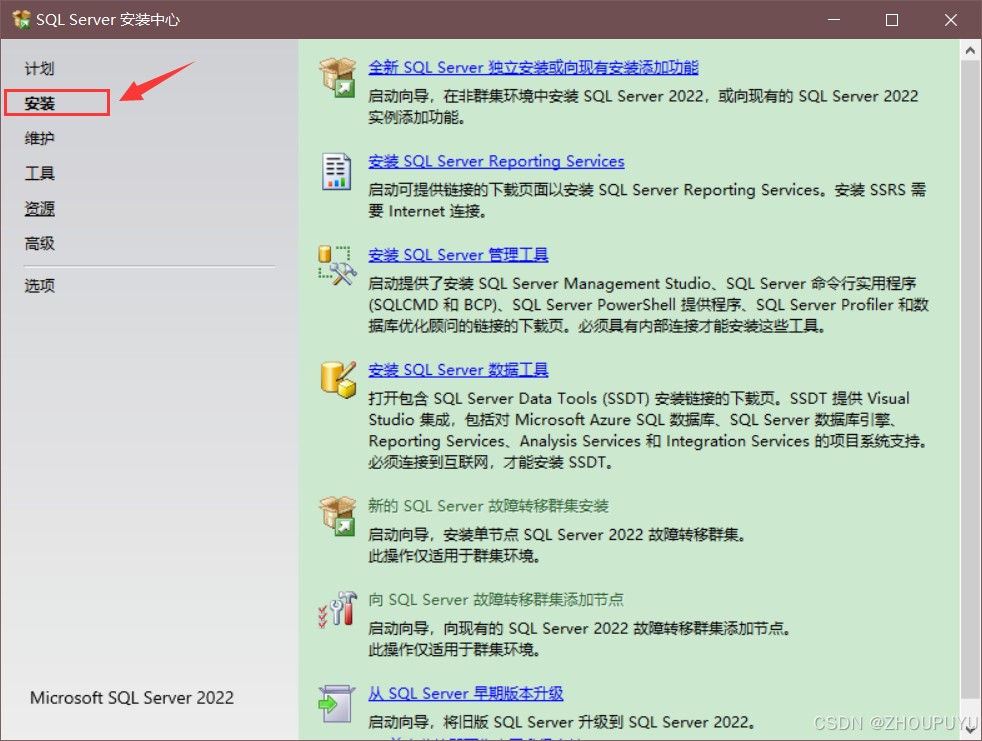The image size is (982, 741).
Task: Click the SQL Server title bar app icon
Action: click(20, 20)
